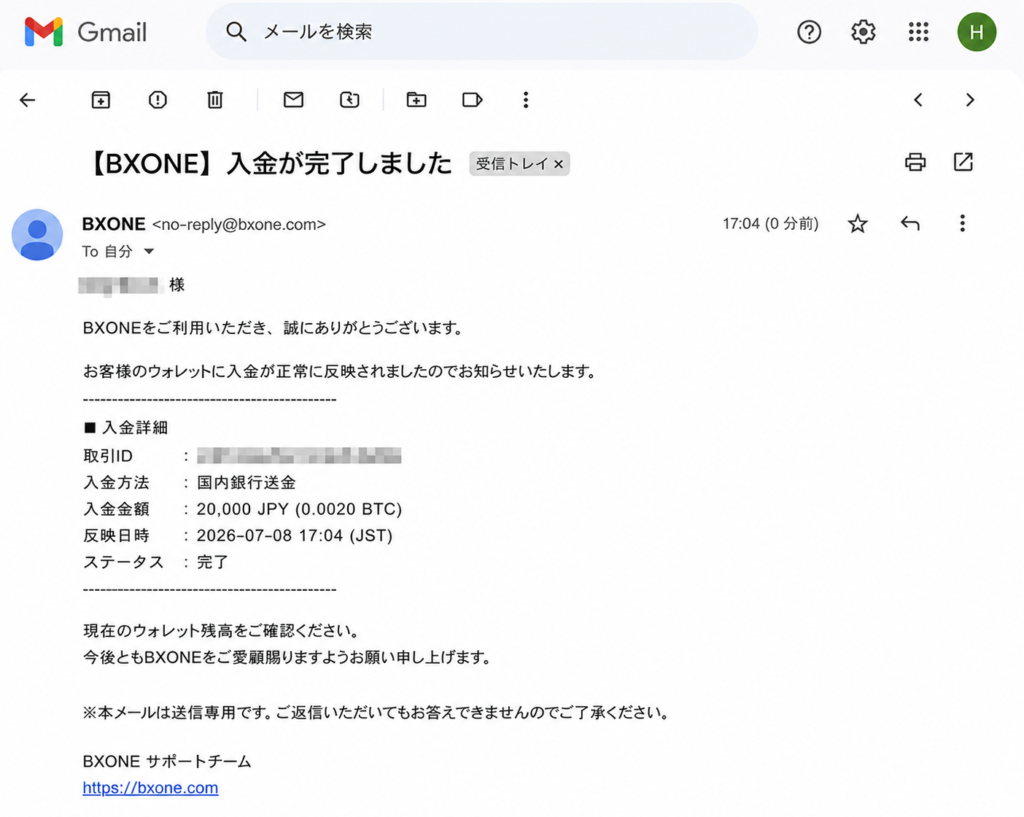Open toolbar More options menu
This screenshot has height=817, width=1024.
pyautogui.click(x=526, y=100)
